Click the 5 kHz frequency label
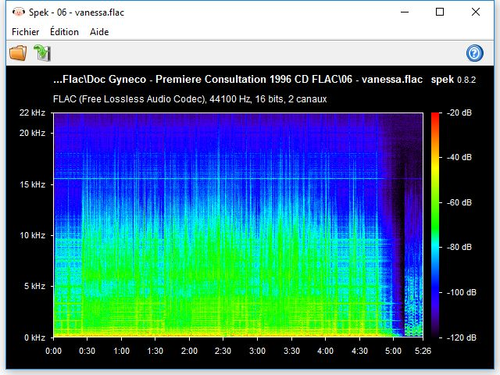Screen dimensions: 500x375 (x=34, y=286)
